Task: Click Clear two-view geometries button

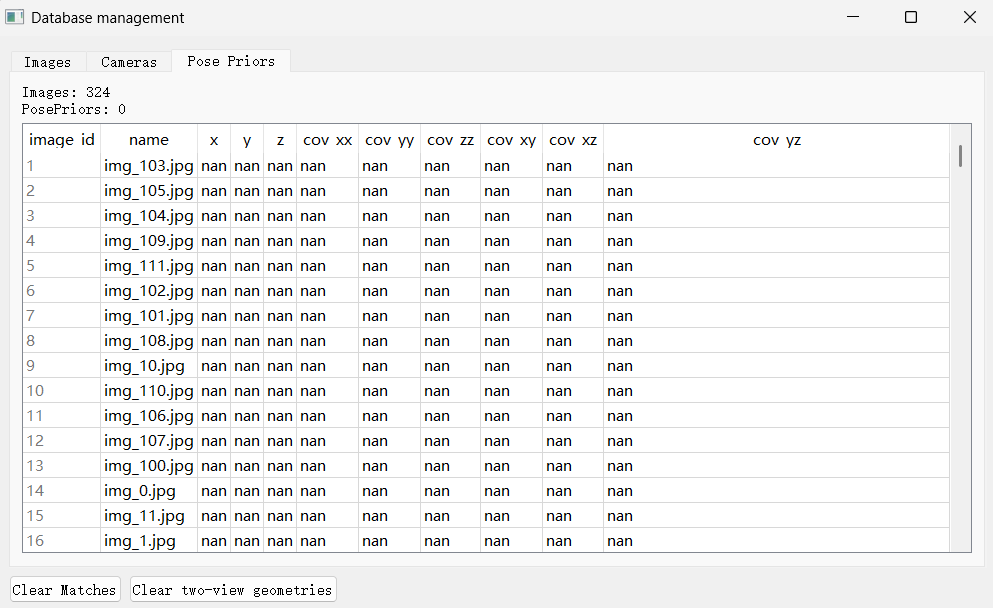Action: point(233,590)
